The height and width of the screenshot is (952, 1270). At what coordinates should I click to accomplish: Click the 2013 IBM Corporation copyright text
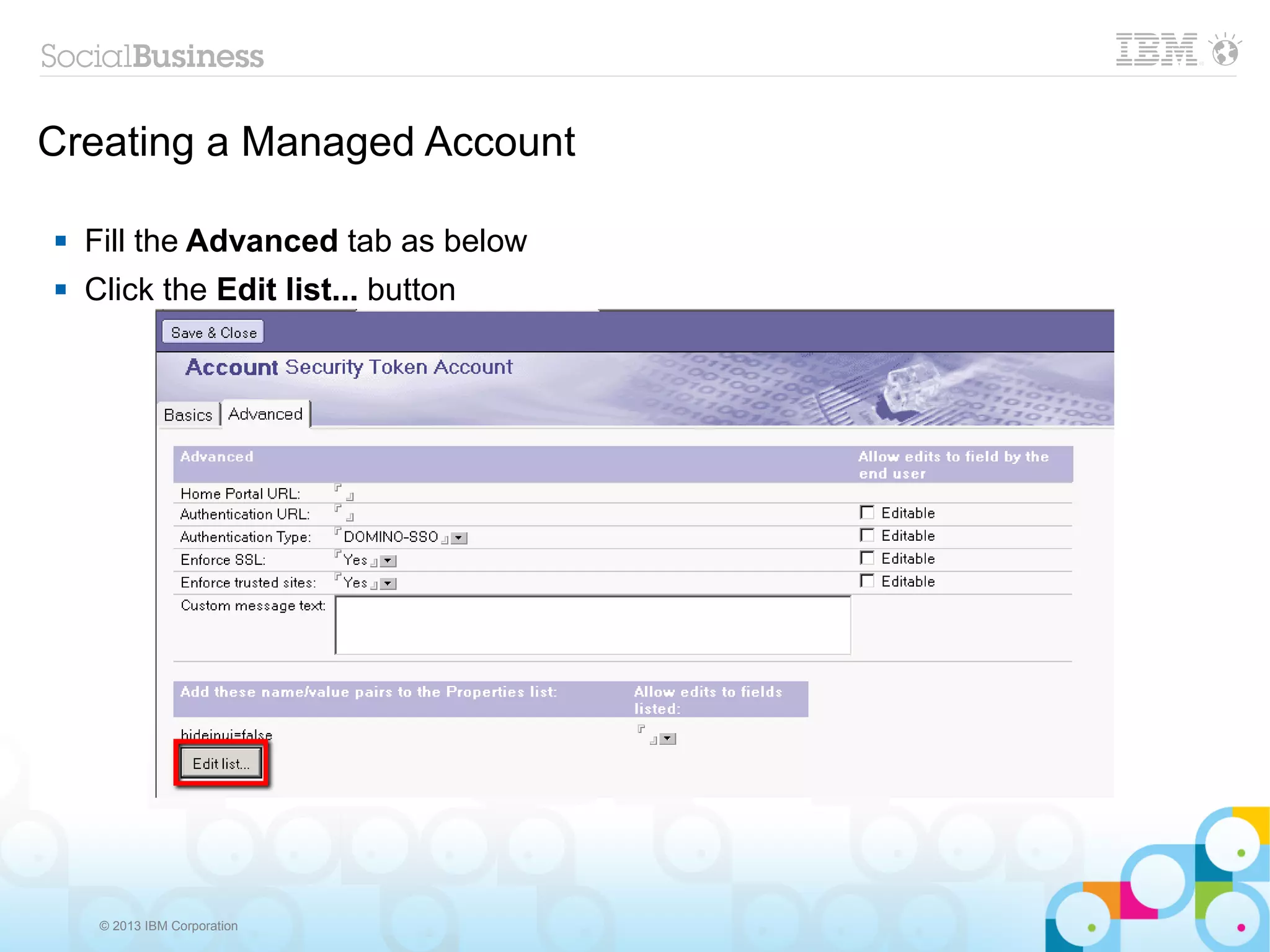pos(169,925)
